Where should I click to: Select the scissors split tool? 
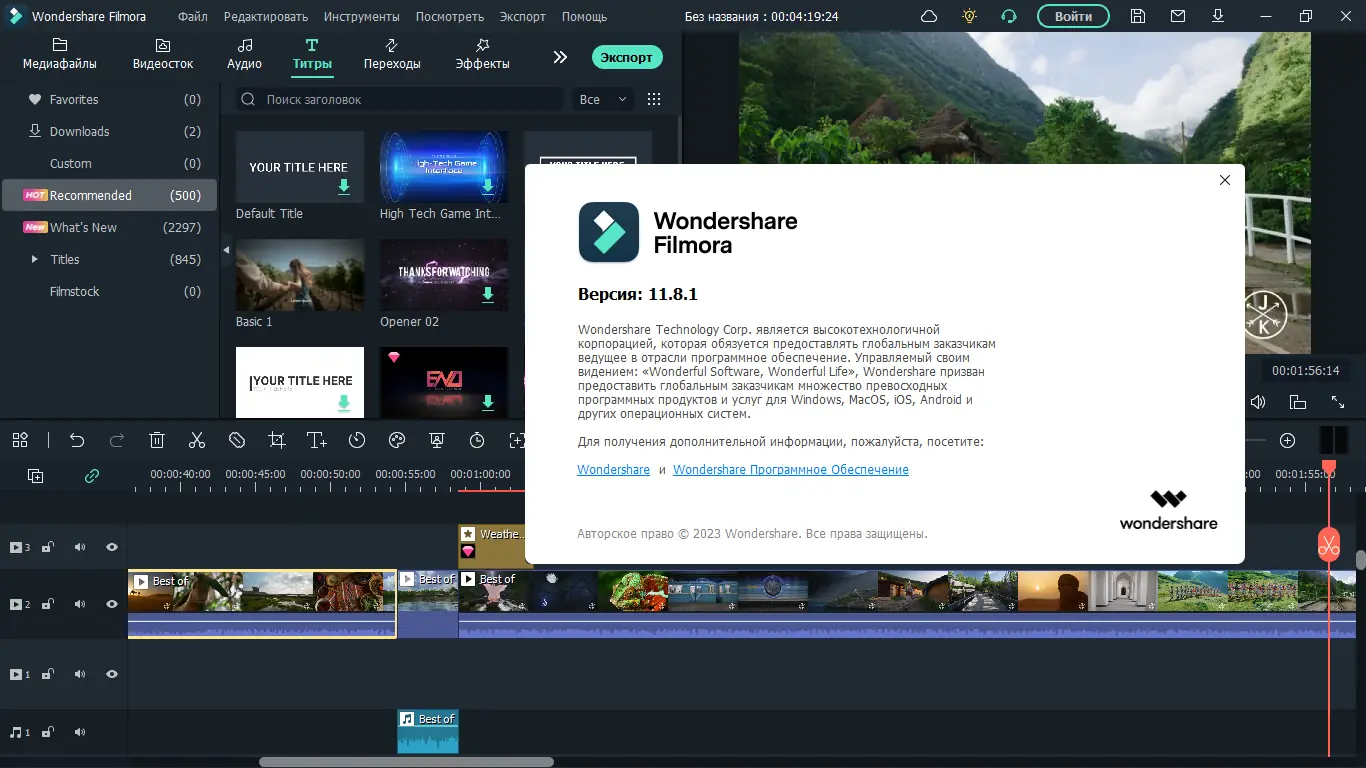tap(197, 440)
